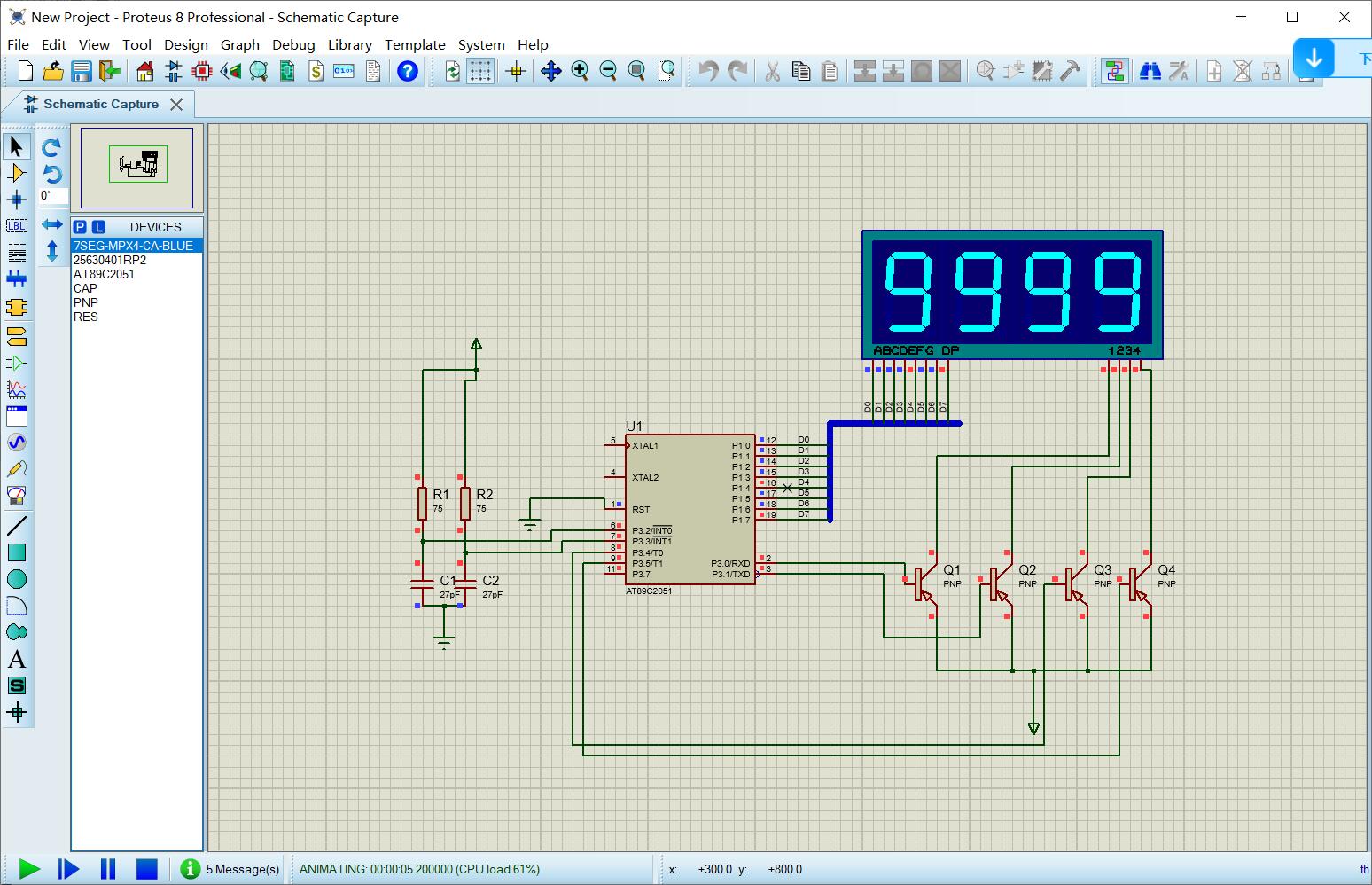Click the Search and Tag binoculars icon
This screenshot has width=1372, height=885.
(x=1150, y=71)
